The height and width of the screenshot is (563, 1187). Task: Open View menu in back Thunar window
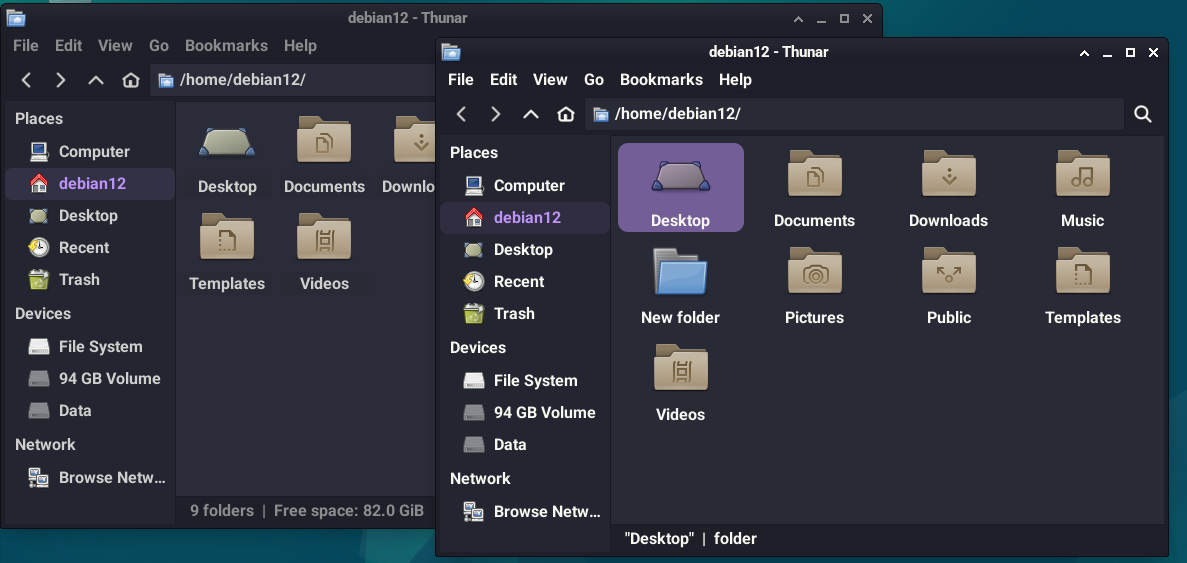point(115,45)
